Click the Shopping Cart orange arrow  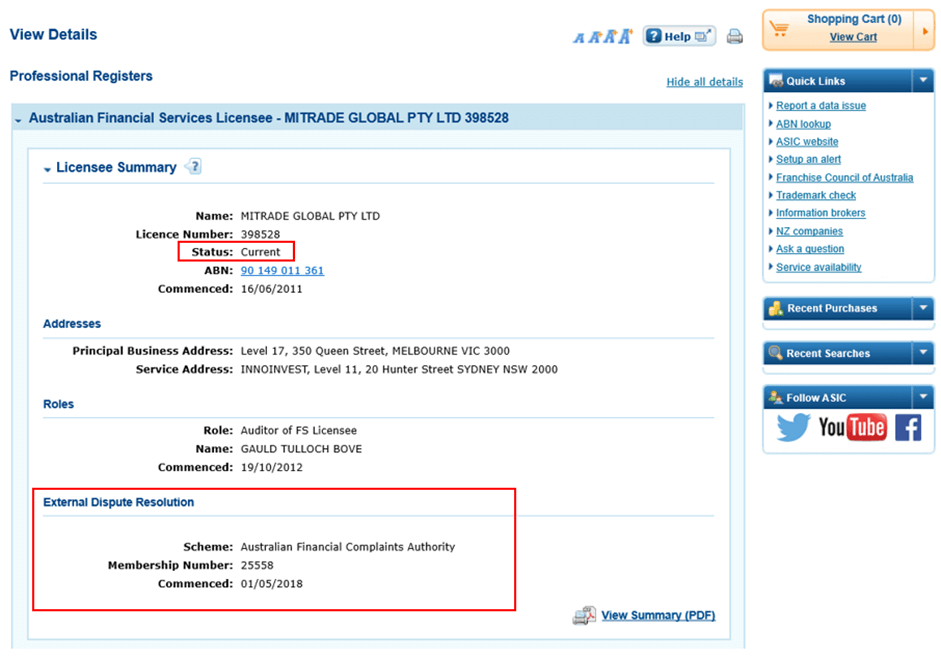(x=926, y=30)
